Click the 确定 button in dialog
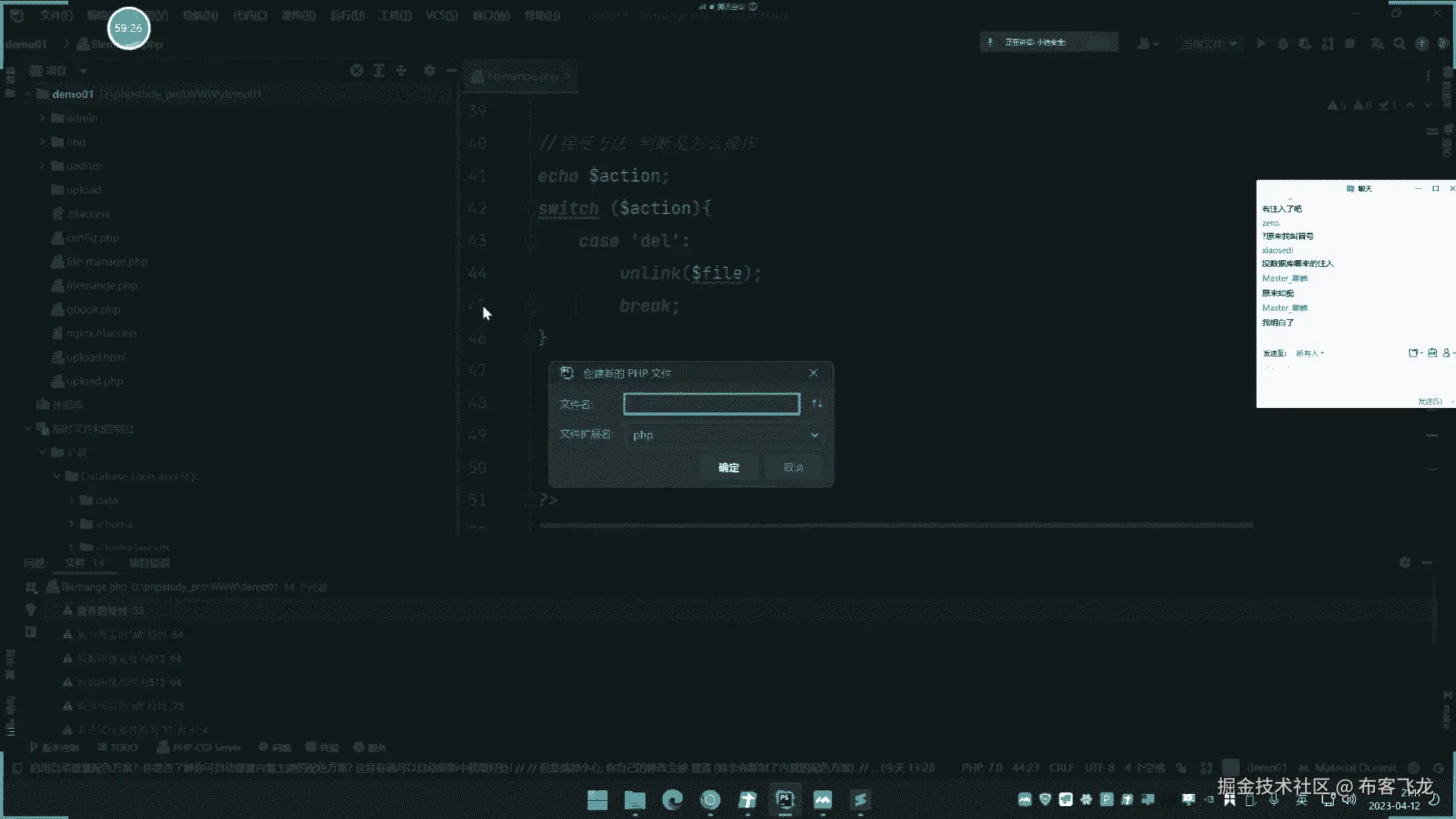Screen dimensions: 1456x819 coord(729,467)
